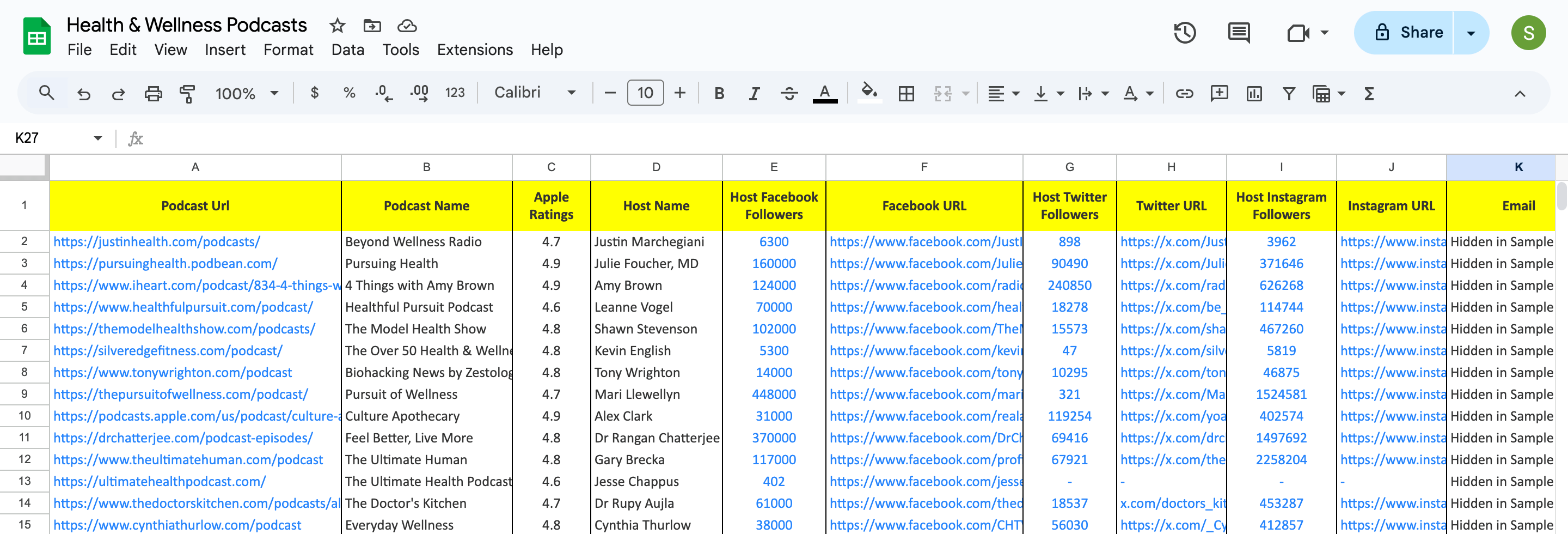Click the merge cells icon
Viewport: 1568px width, 534px height.
pyautogui.click(x=942, y=93)
